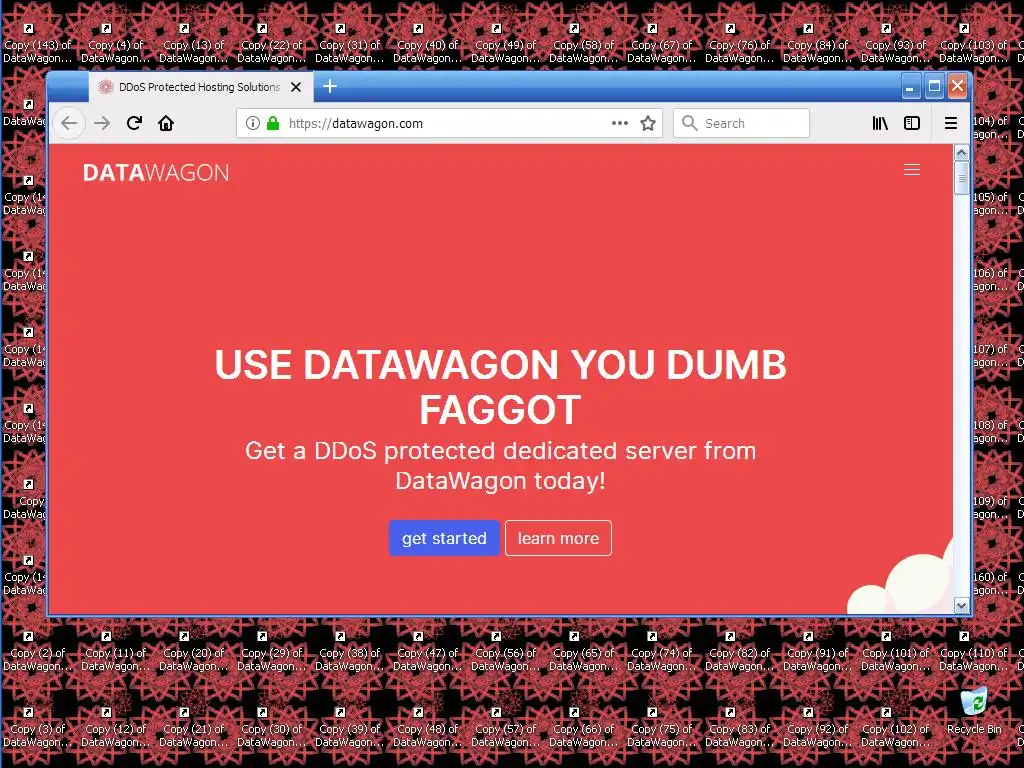Toggle the sidebar view icon
The width and height of the screenshot is (1024, 768).
click(912, 123)
